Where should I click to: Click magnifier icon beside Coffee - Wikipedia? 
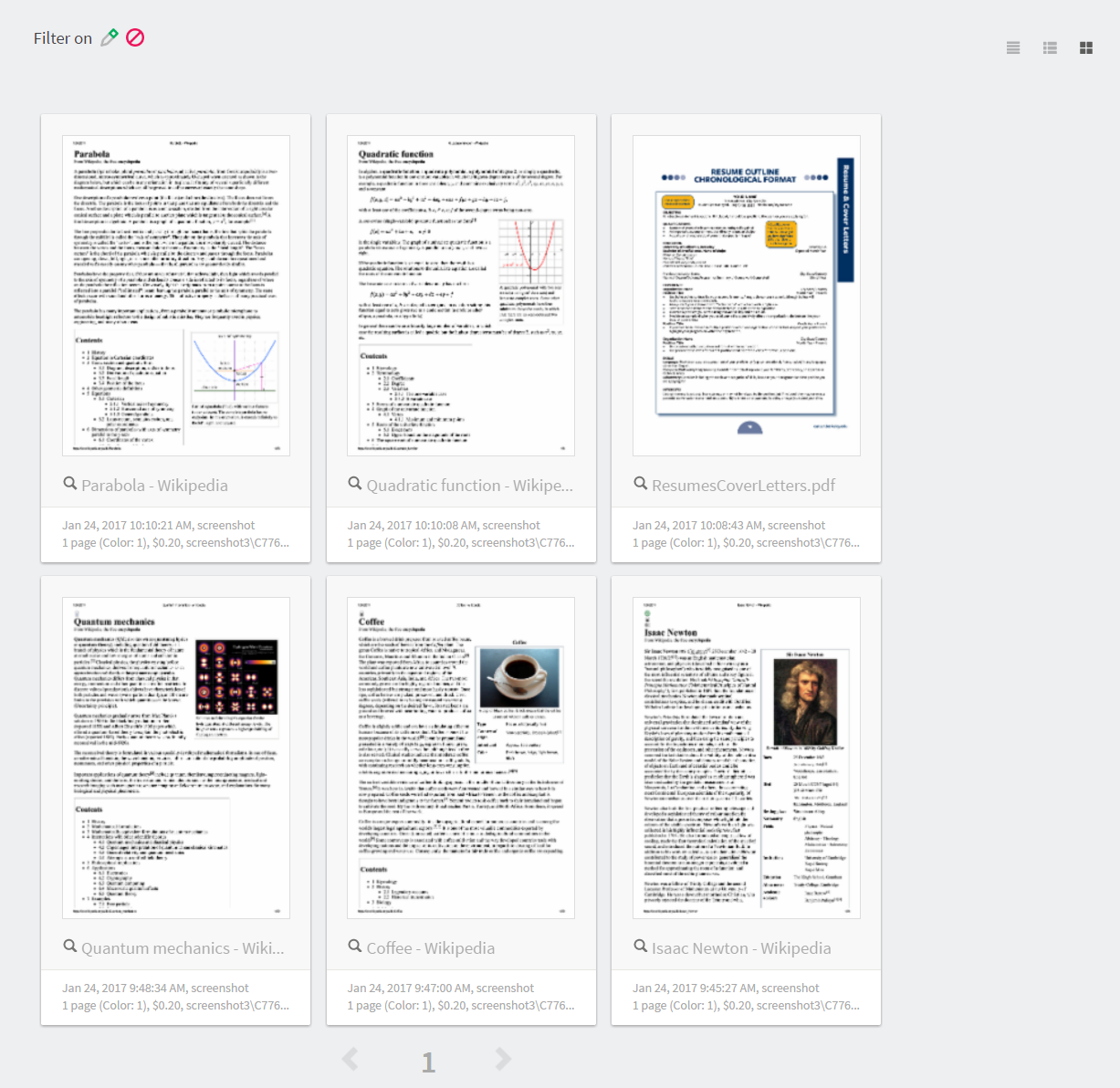pyautogui.click(x=355, y=947)
